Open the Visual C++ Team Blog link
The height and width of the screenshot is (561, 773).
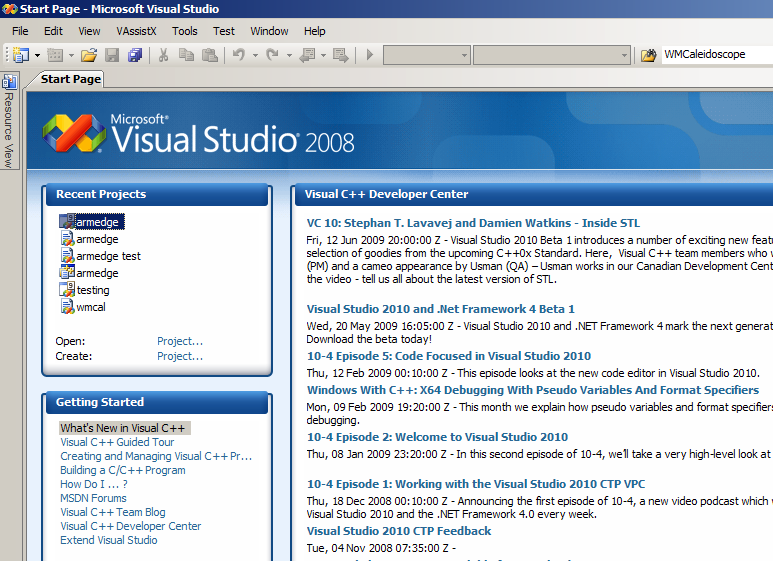(x=113, y=512)
